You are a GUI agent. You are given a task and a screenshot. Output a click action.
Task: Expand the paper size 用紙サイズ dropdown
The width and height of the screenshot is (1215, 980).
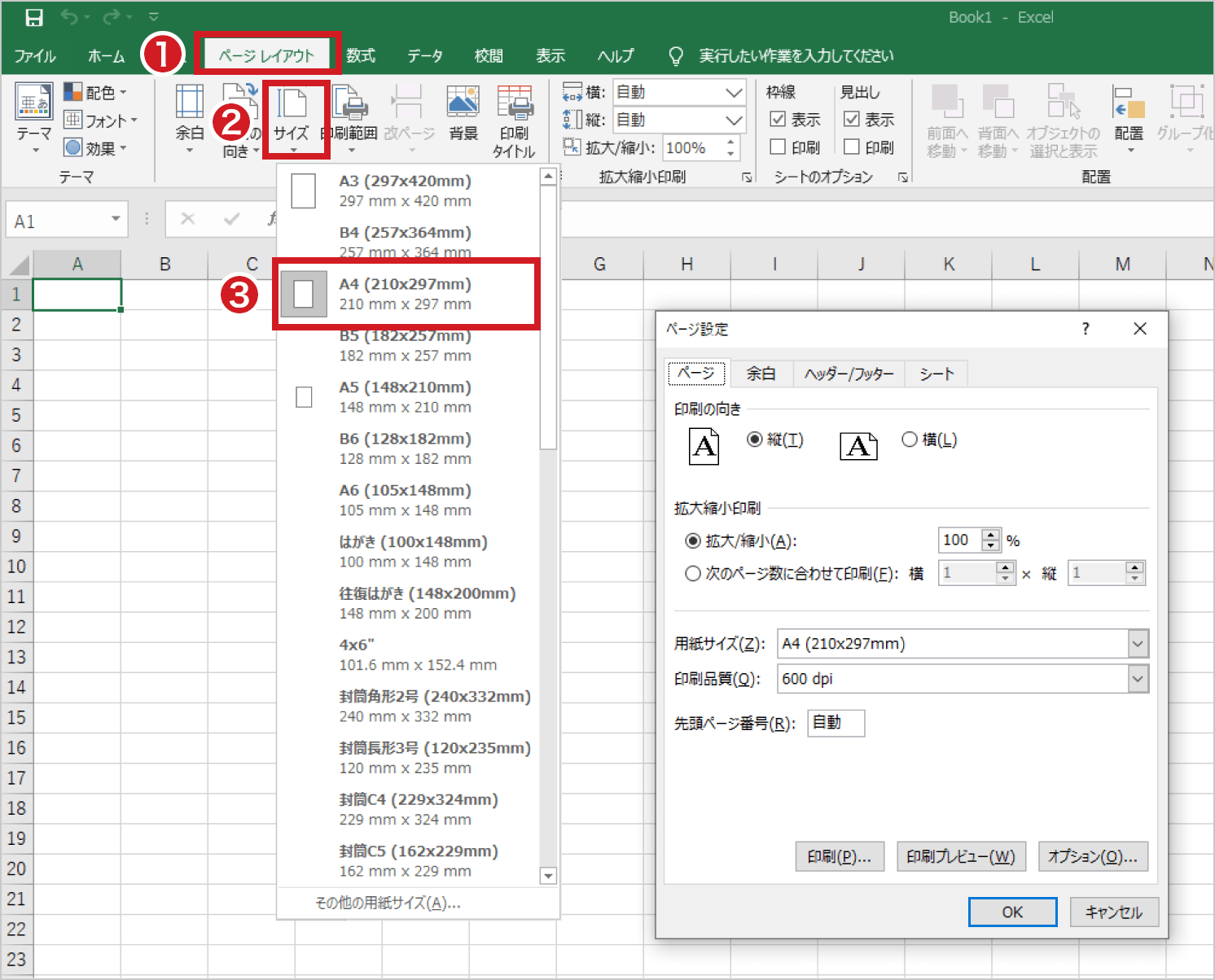[x=1138, y=644]
